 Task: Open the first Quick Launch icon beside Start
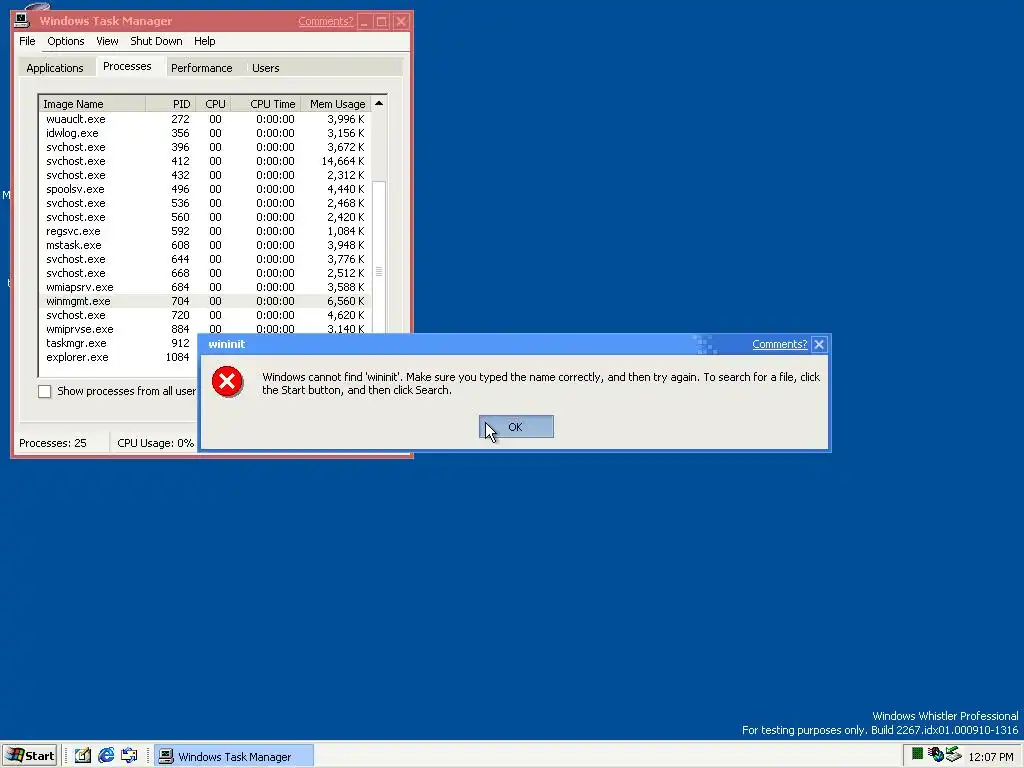83,756
